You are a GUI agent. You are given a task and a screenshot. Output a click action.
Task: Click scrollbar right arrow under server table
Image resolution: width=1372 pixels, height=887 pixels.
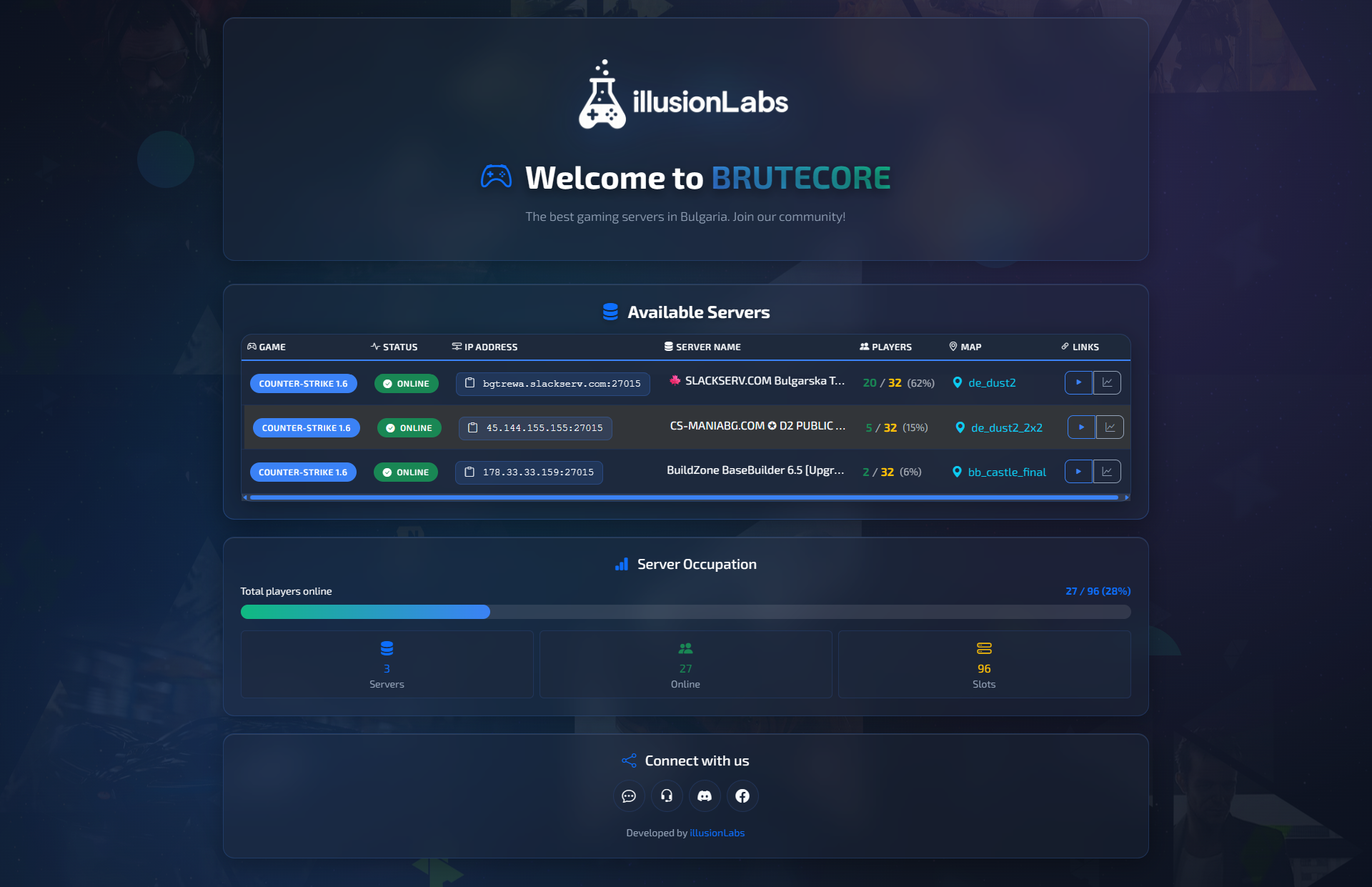(x=1127, y=497)
